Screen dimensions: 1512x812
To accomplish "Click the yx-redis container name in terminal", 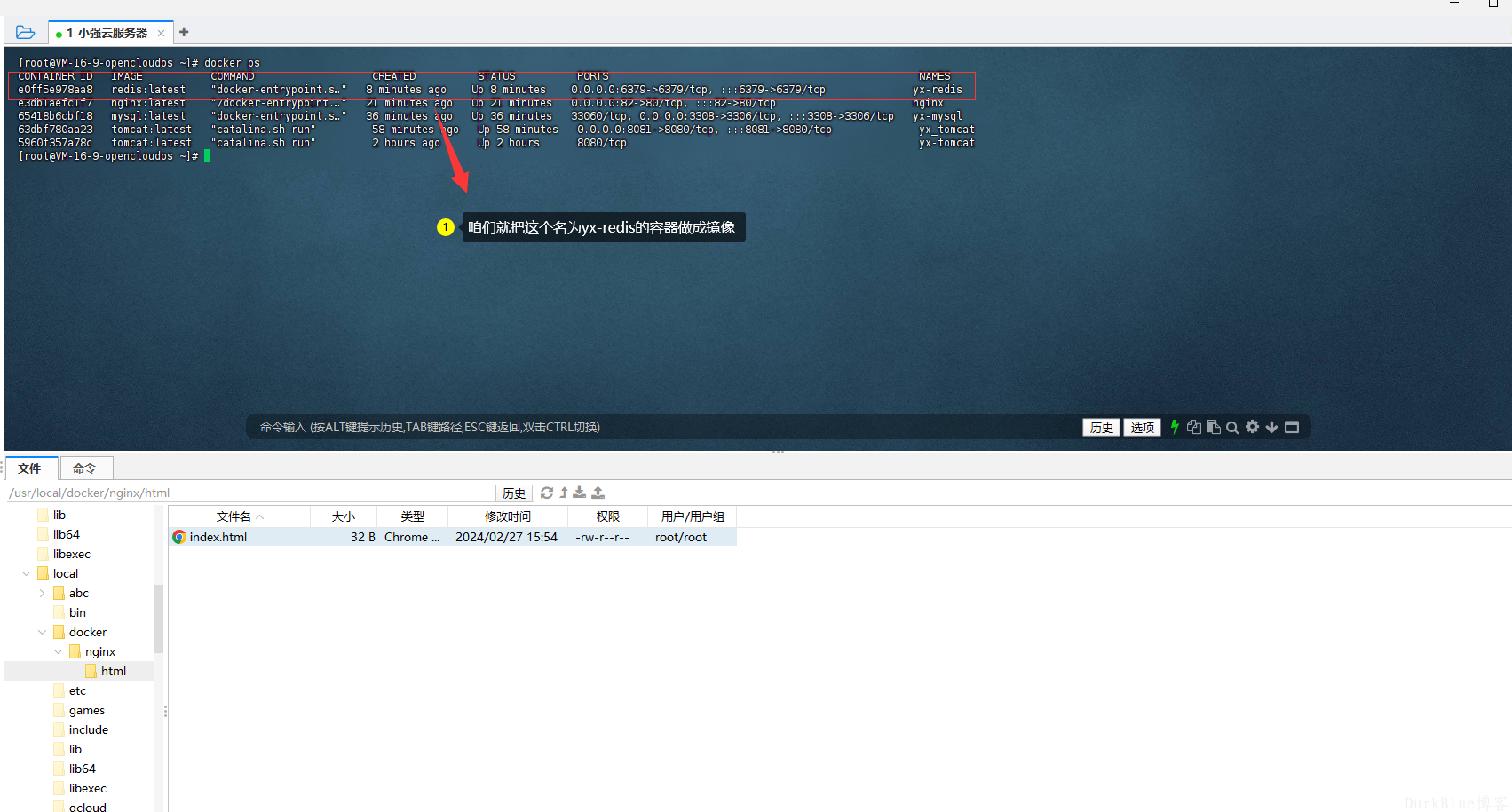I will (x=937, y=90).
